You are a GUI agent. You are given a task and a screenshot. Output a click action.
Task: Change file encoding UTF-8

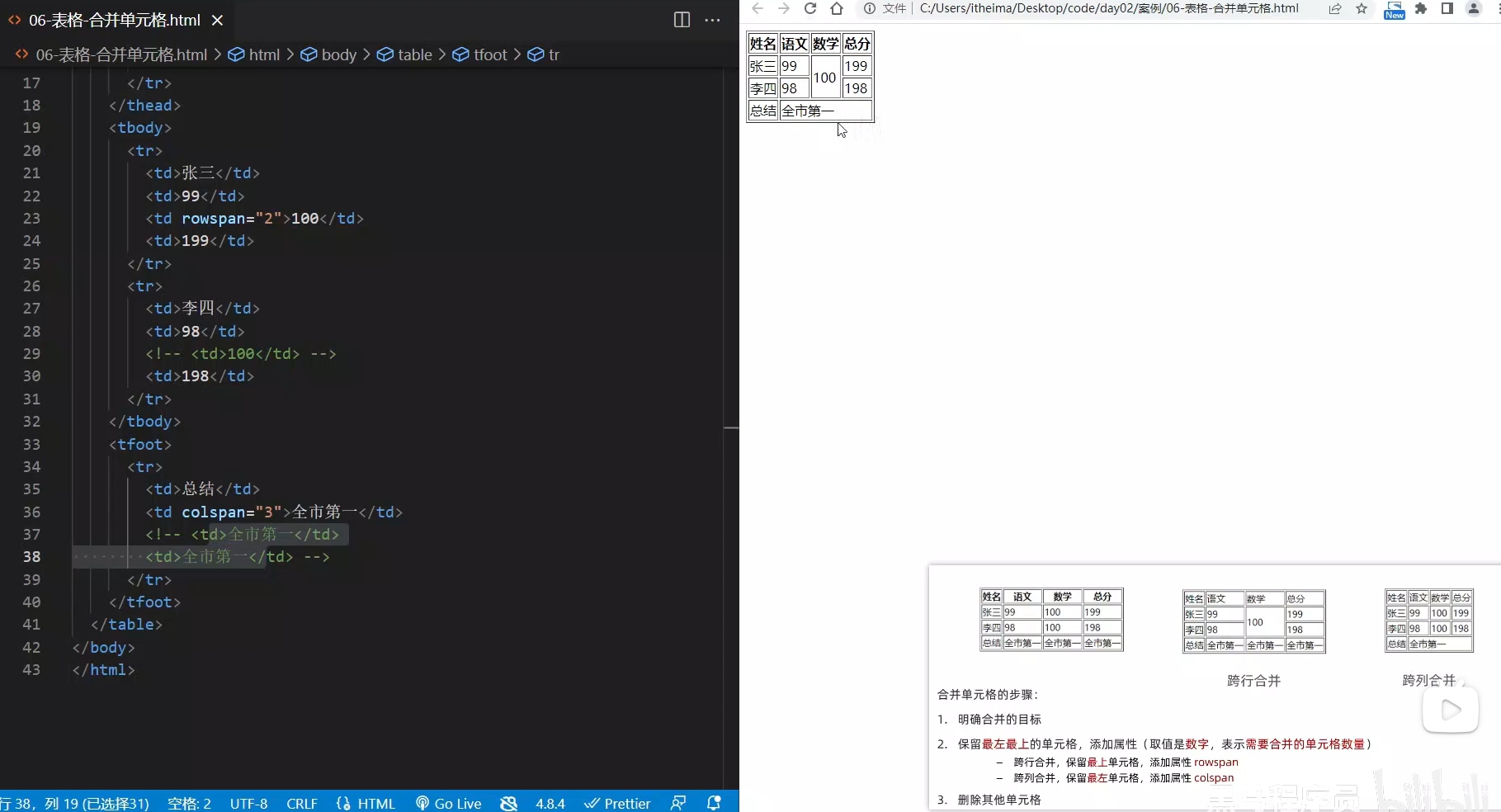248,803
